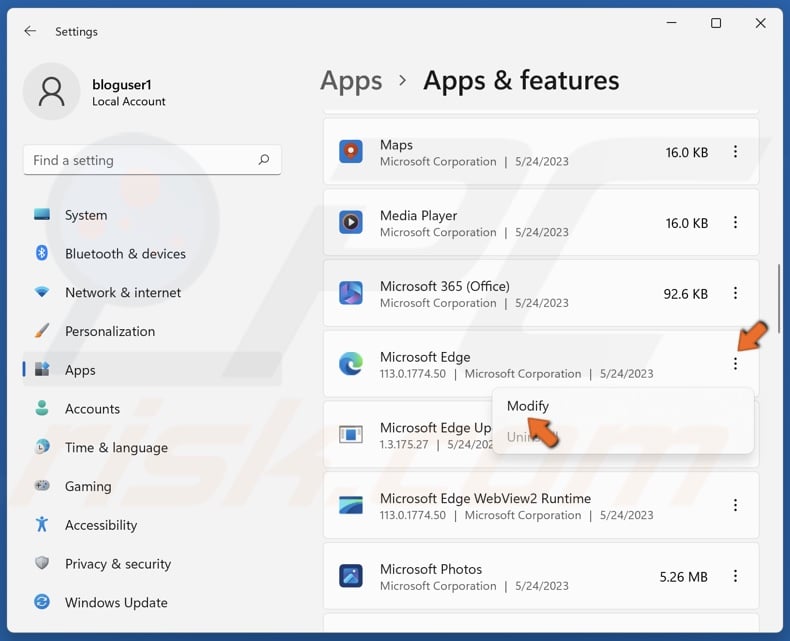Toggle the Microsoft Edge three-dot menu
790x641 pixels.
click(735, 364)
